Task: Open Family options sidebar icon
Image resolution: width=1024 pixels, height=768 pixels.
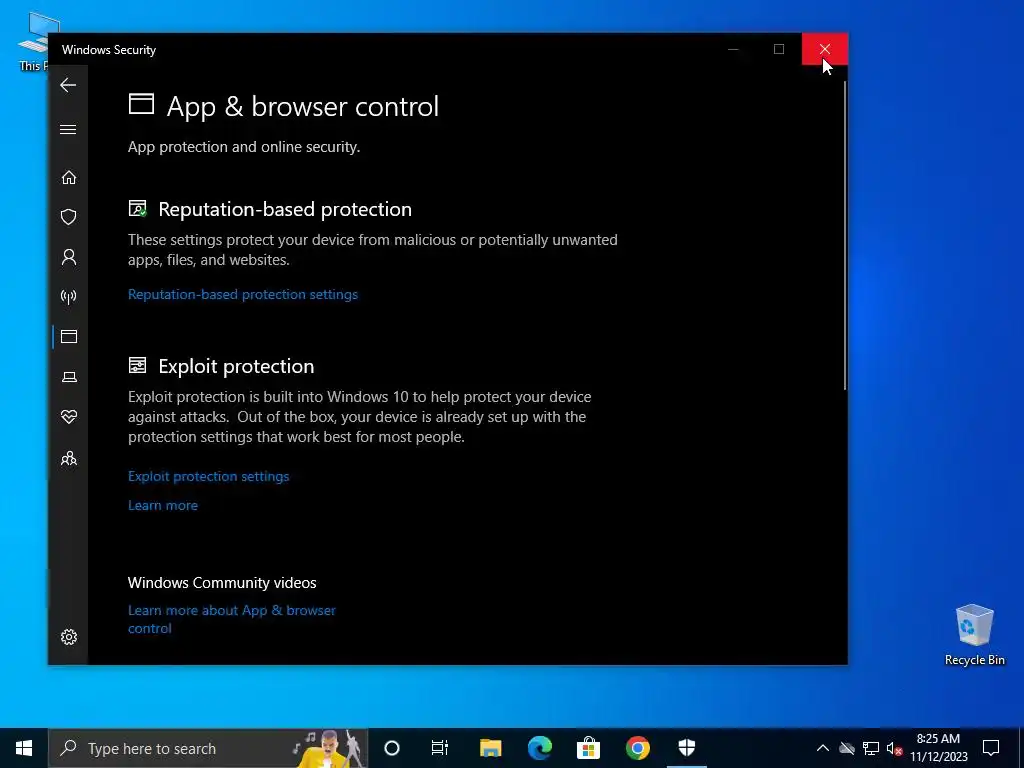Action: pyautogui.click(x=69, y=458)
